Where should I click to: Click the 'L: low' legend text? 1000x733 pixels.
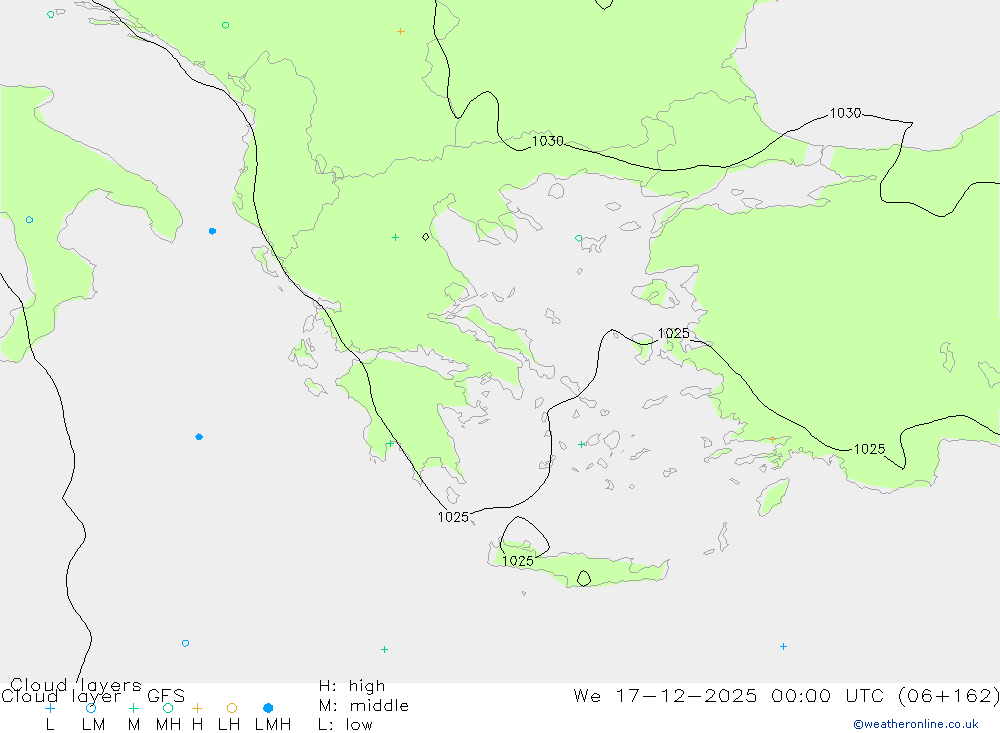[x=345, y=725]
